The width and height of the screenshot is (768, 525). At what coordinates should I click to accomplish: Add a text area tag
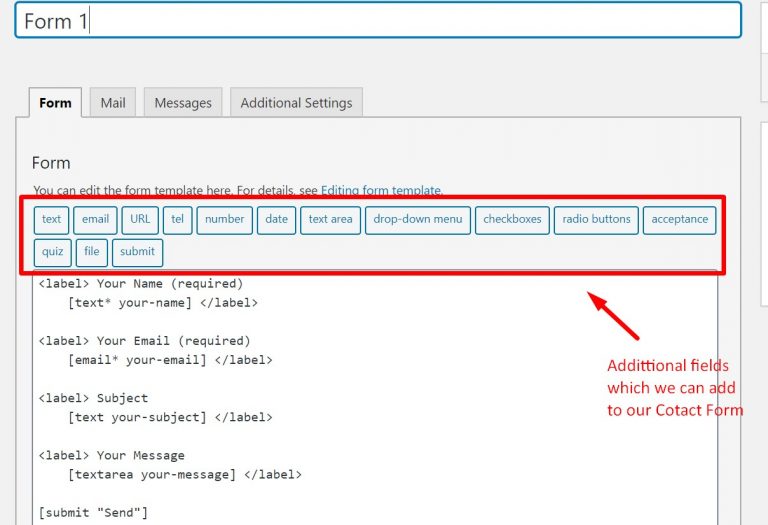click(x=331, y=220)
